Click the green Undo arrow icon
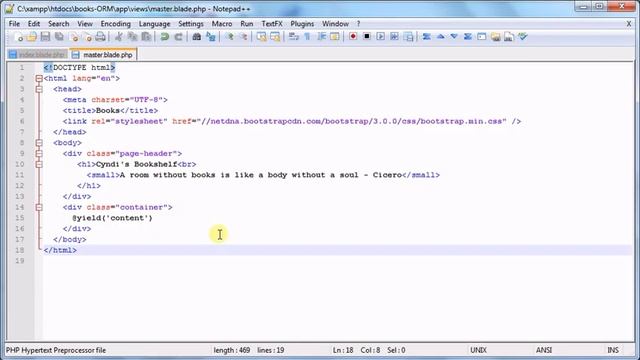 tap(164, 37)
